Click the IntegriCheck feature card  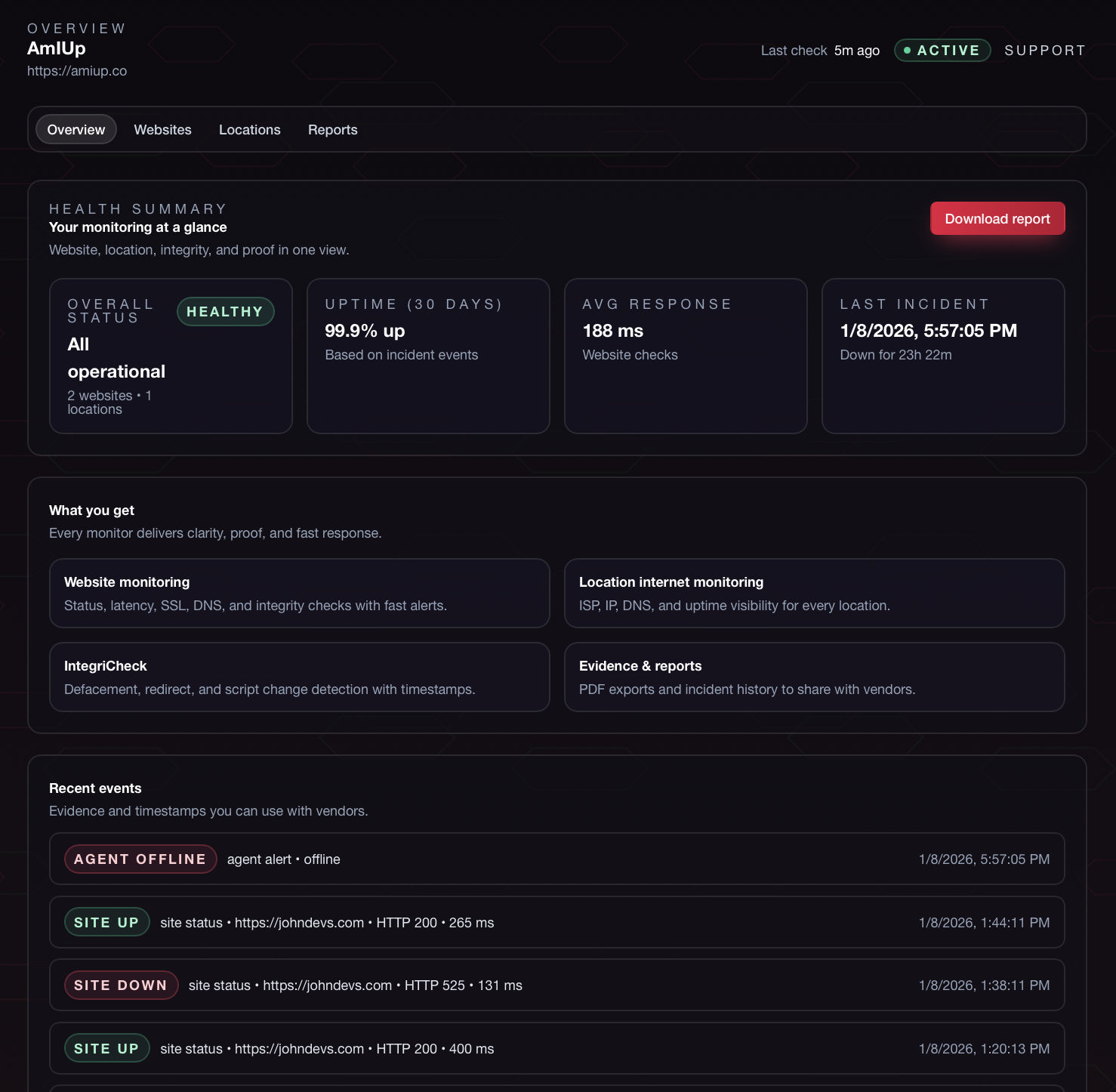point(299,677)
